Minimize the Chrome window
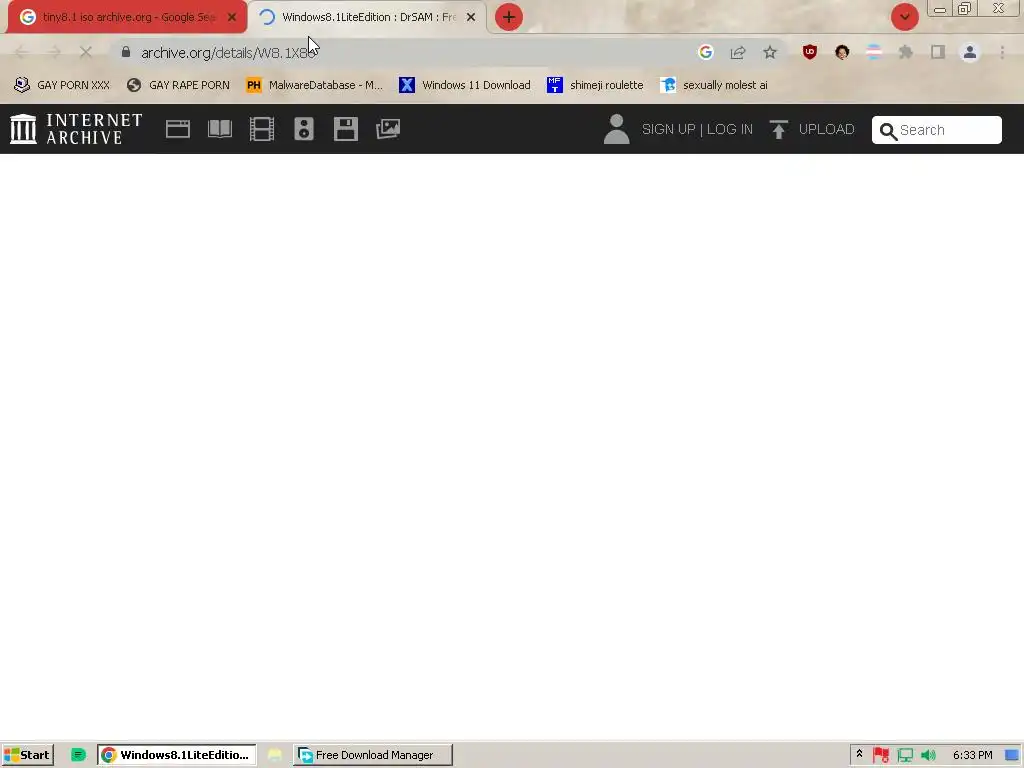 pos(940,9)
